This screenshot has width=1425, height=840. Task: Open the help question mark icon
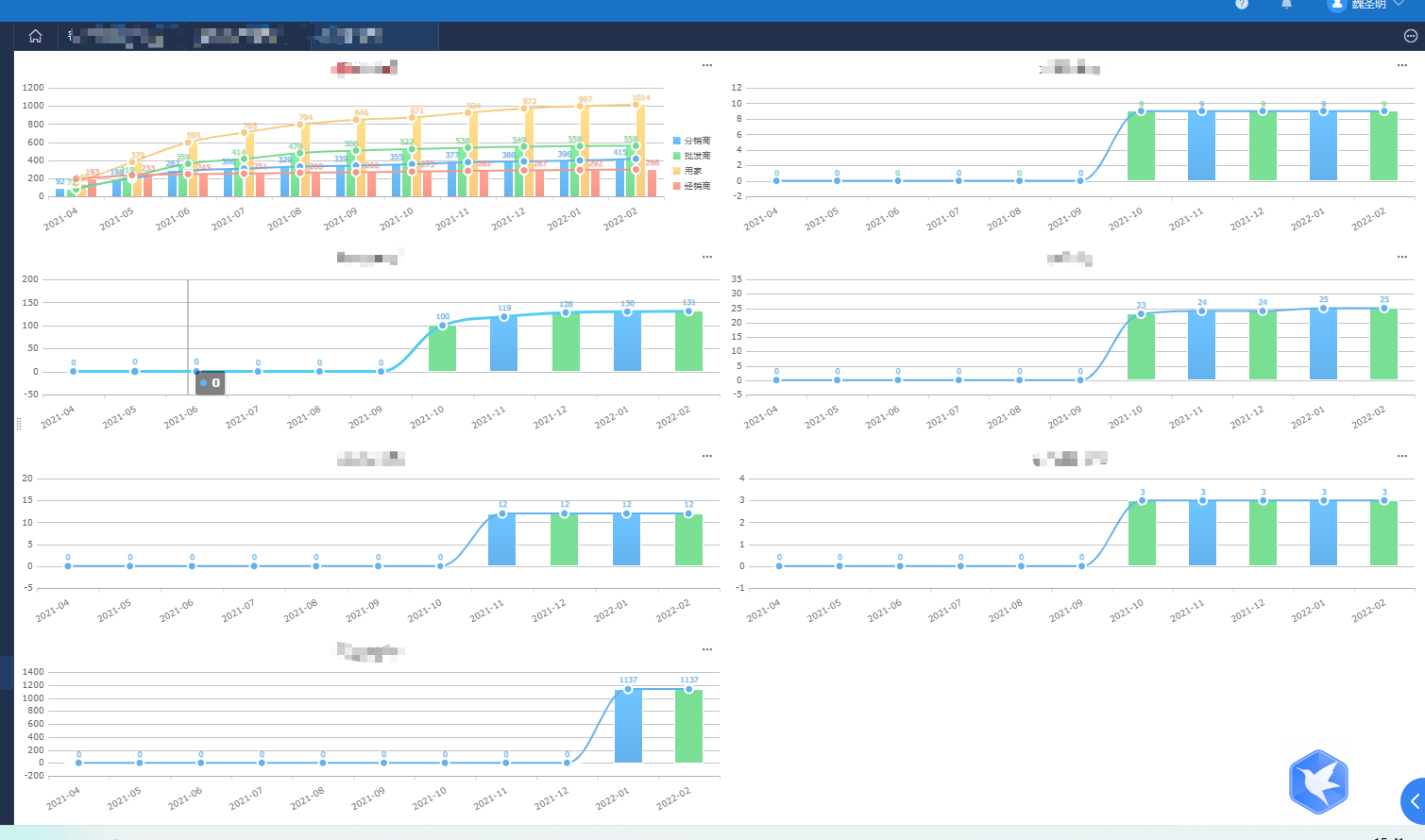tap(1242, 4)
